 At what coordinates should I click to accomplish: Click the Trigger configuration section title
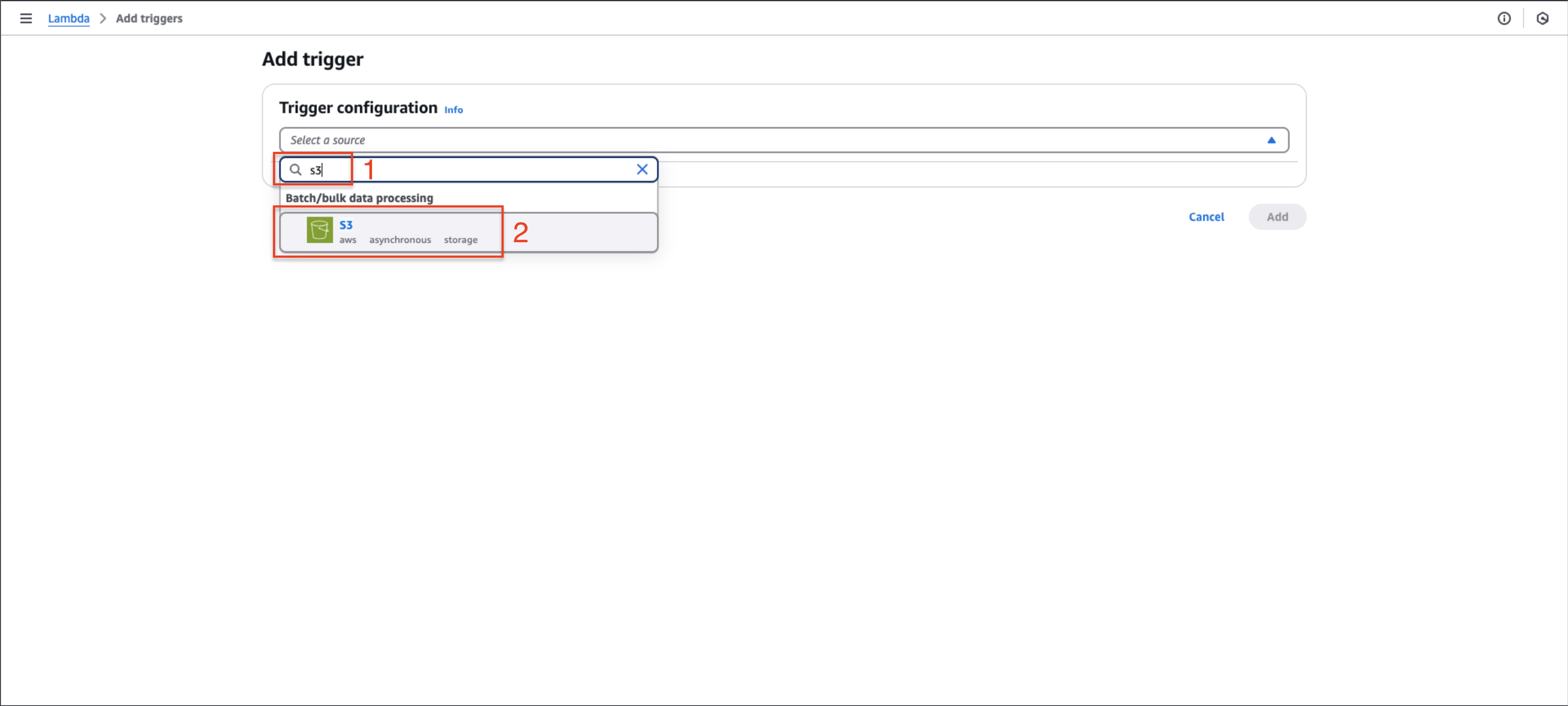click(x=358, y=108)
